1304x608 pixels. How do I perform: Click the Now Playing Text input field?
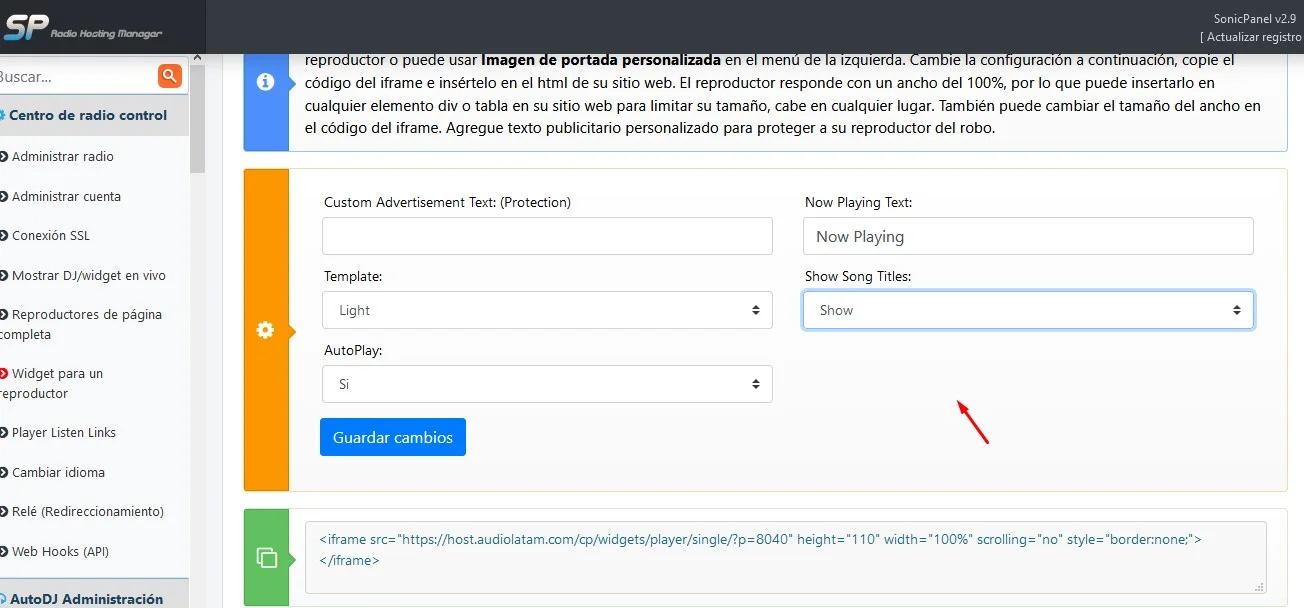[x=1028, y=236]
